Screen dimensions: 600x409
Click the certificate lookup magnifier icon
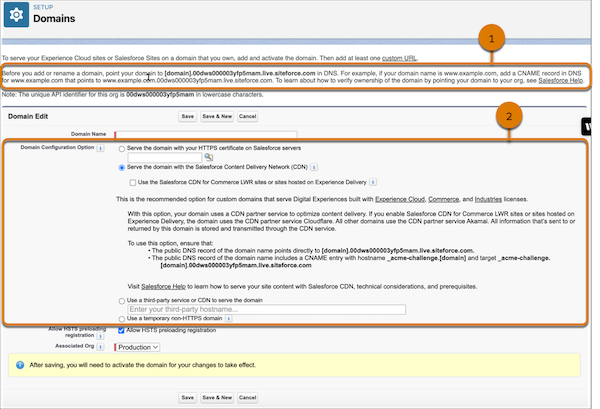(209, 157)
